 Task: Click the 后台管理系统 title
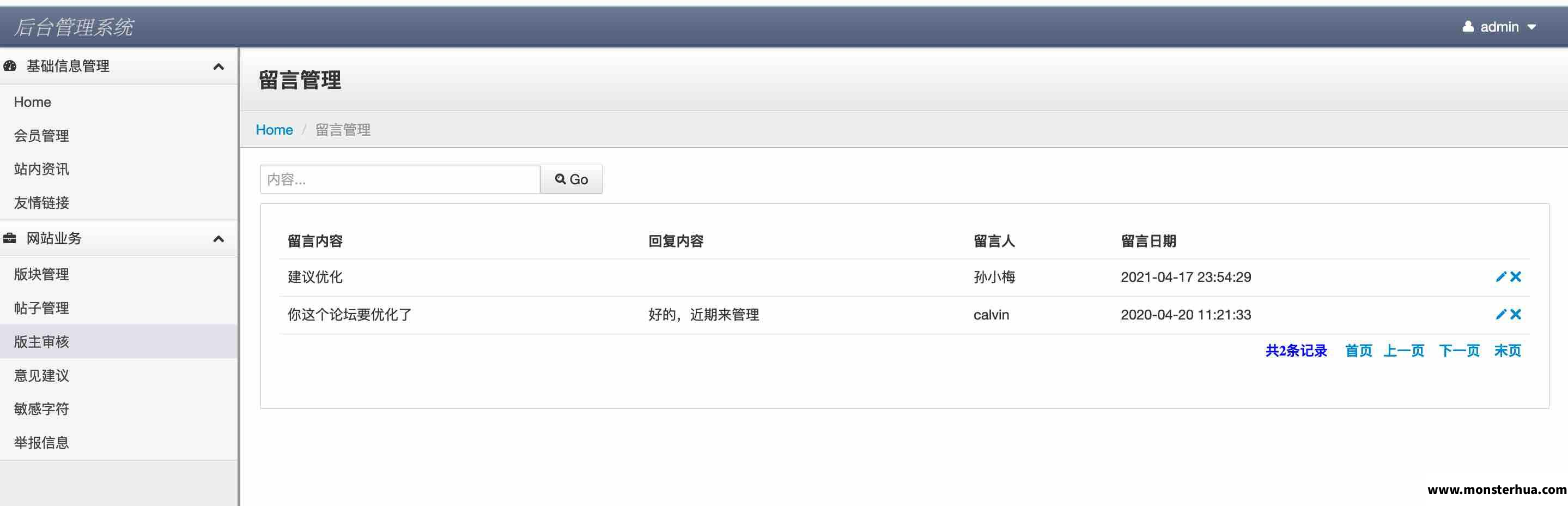(74, 27)
